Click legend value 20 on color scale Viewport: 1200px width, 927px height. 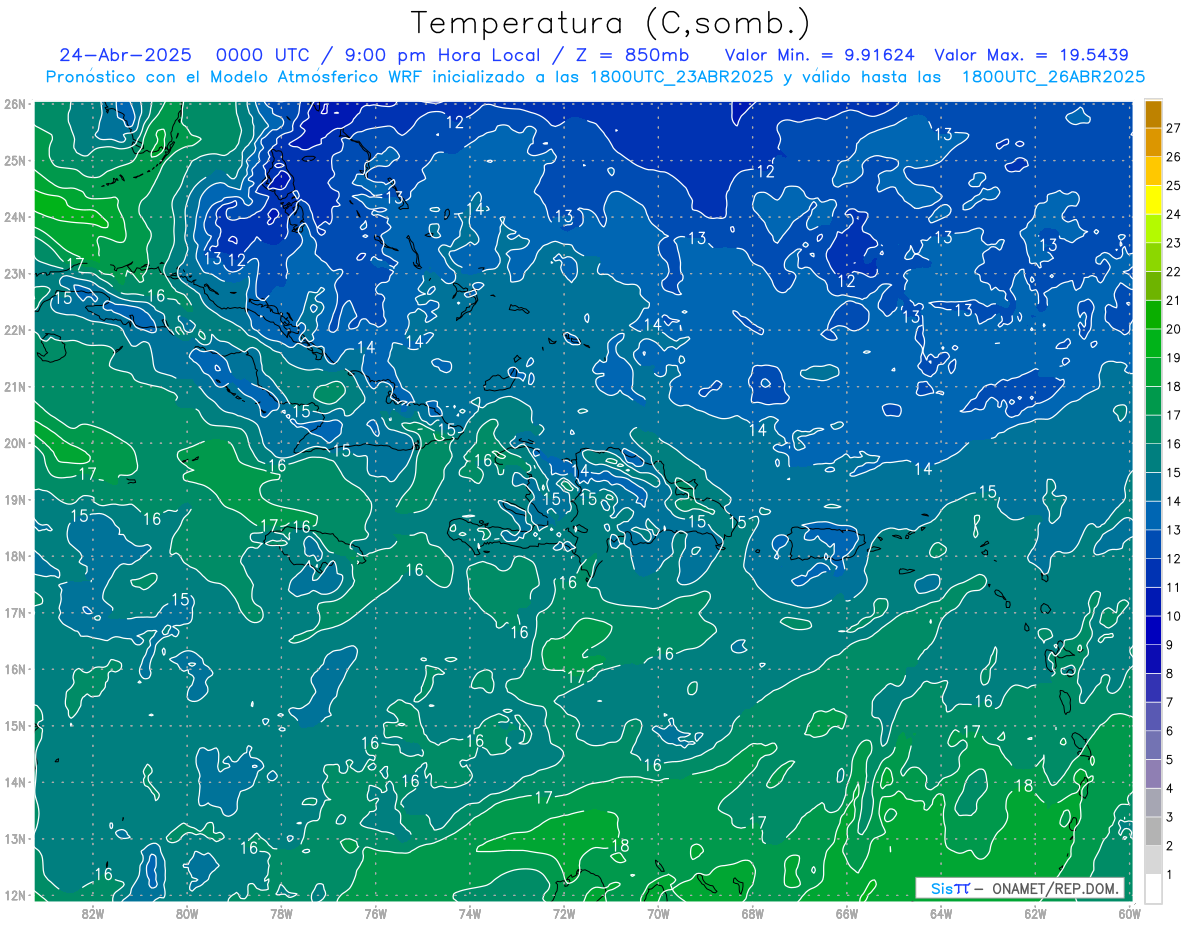tap(1173, 329)
